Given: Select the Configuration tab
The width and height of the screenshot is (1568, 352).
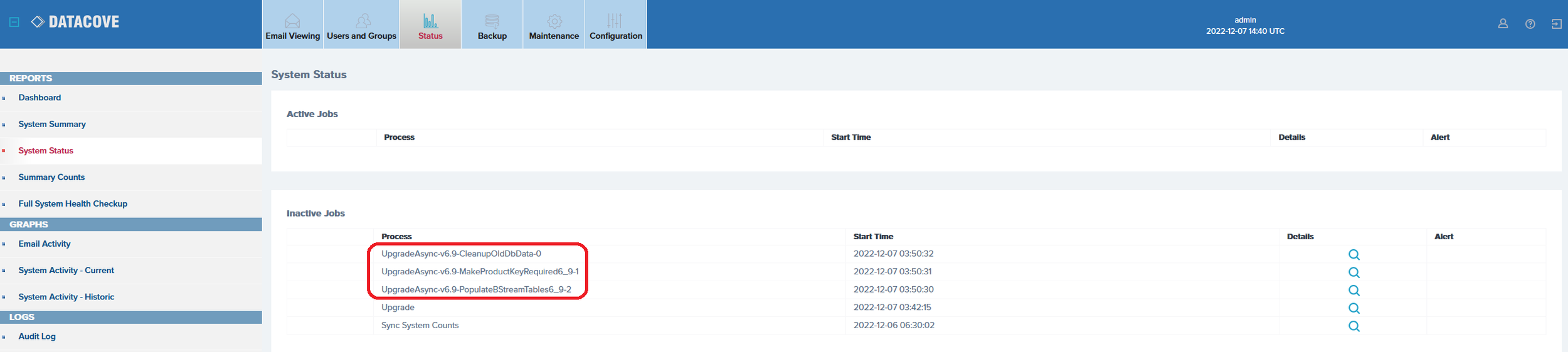Looking at the screenshot, I should pyautogui.click(x=615, y=25).
